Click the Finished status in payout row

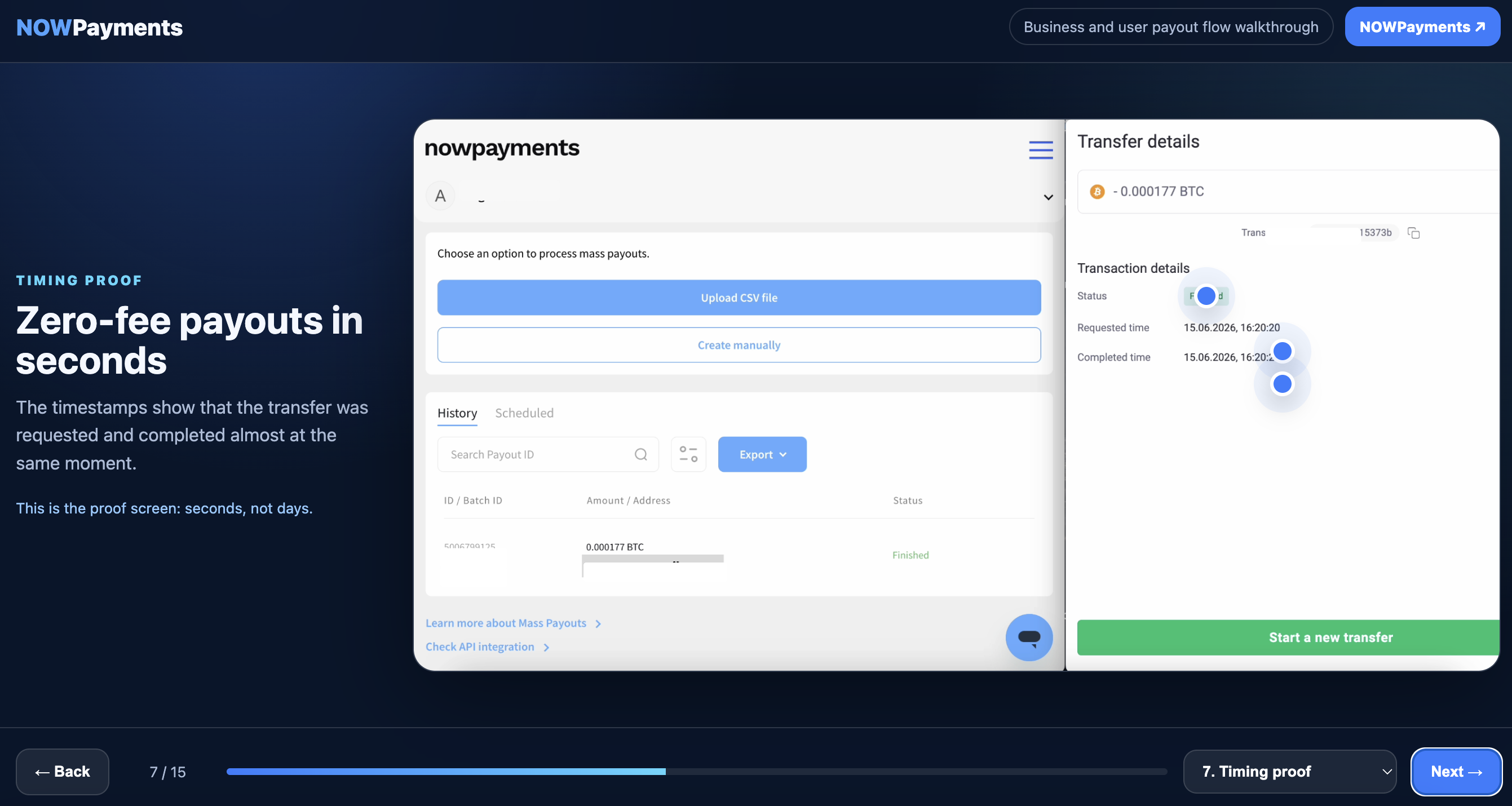tap(910, 555)
